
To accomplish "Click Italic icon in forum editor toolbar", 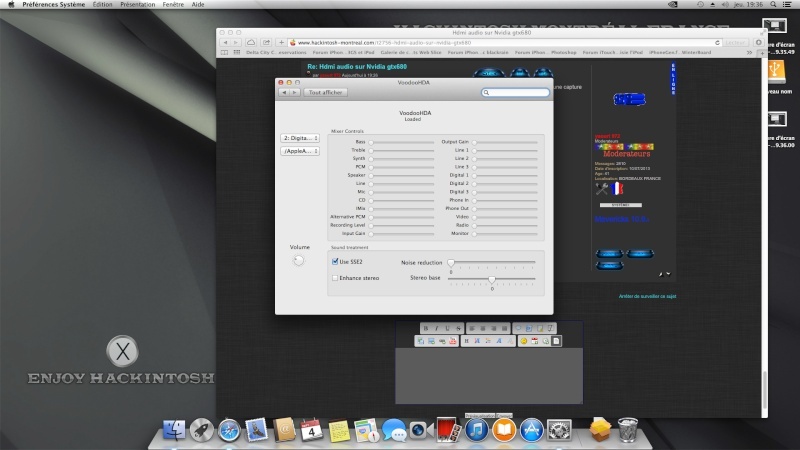I will coord(436,328).
